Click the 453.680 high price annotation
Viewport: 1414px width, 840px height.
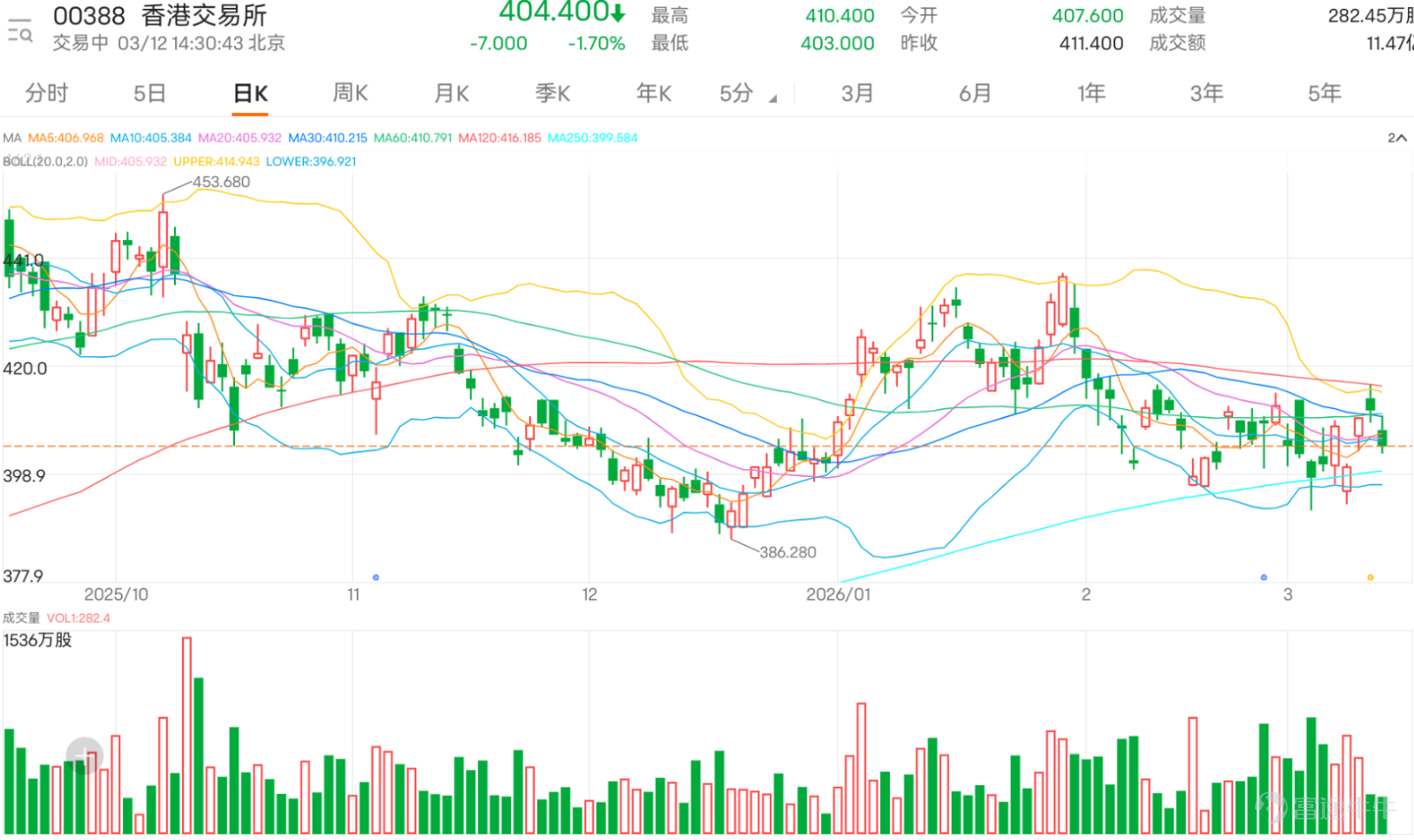coord(222,182)
